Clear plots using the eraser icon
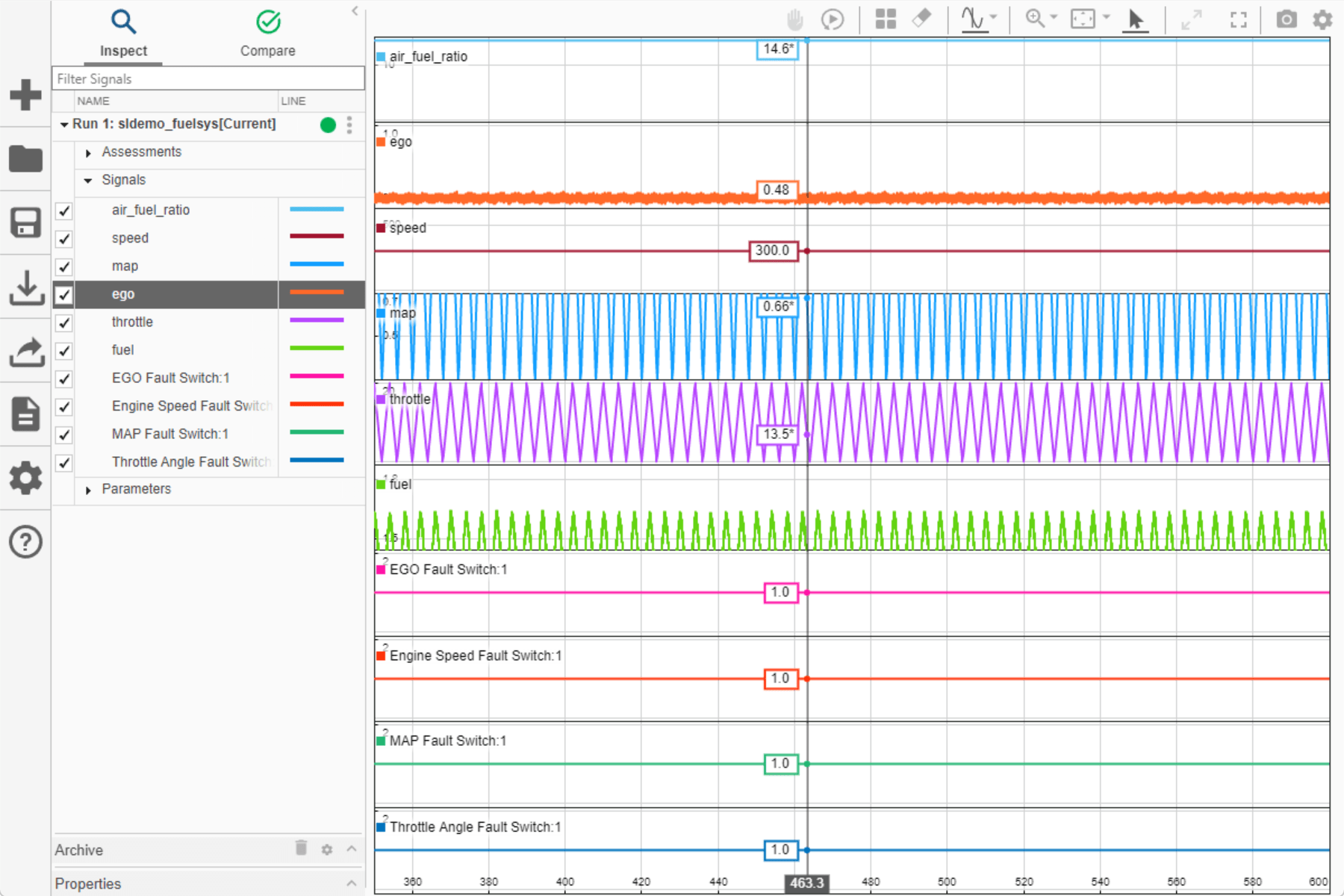The height and width of the screenshot is (896, 1344). (922, 20)
